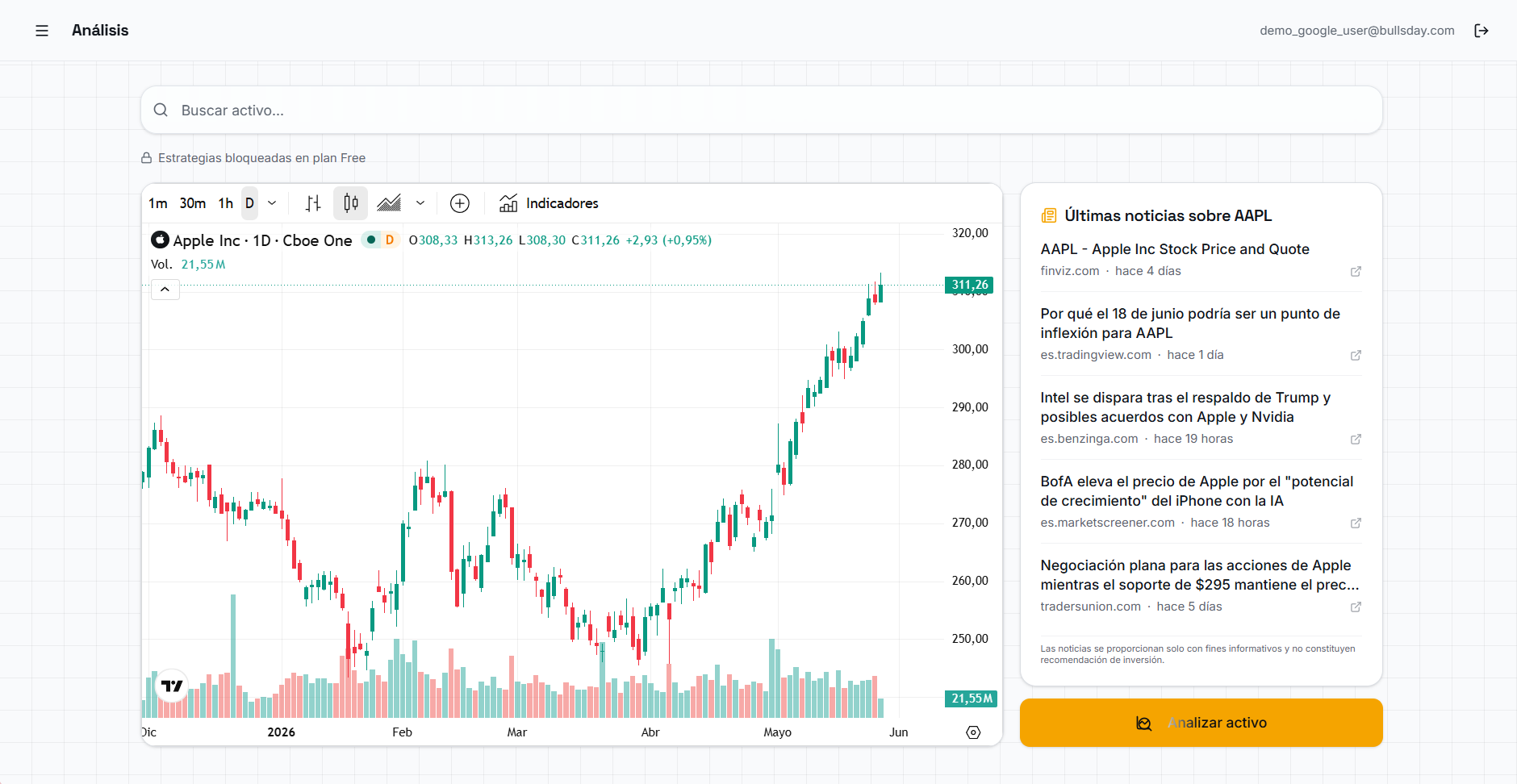Click the Análisis page title

coord(100,31)
